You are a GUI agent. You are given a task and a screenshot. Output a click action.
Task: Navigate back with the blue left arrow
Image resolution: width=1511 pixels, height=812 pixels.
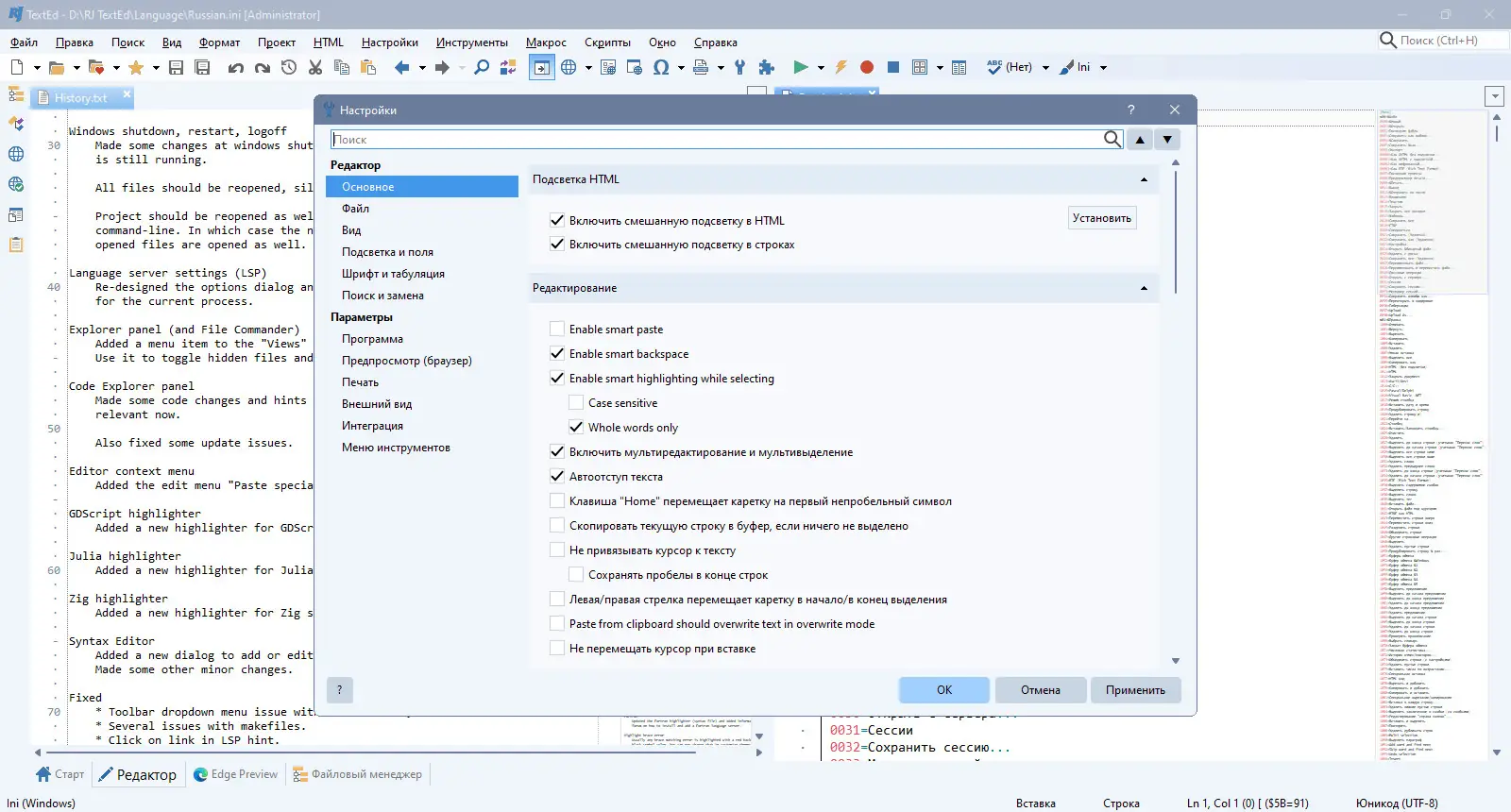pyautogui.click(x=402, y=67)
